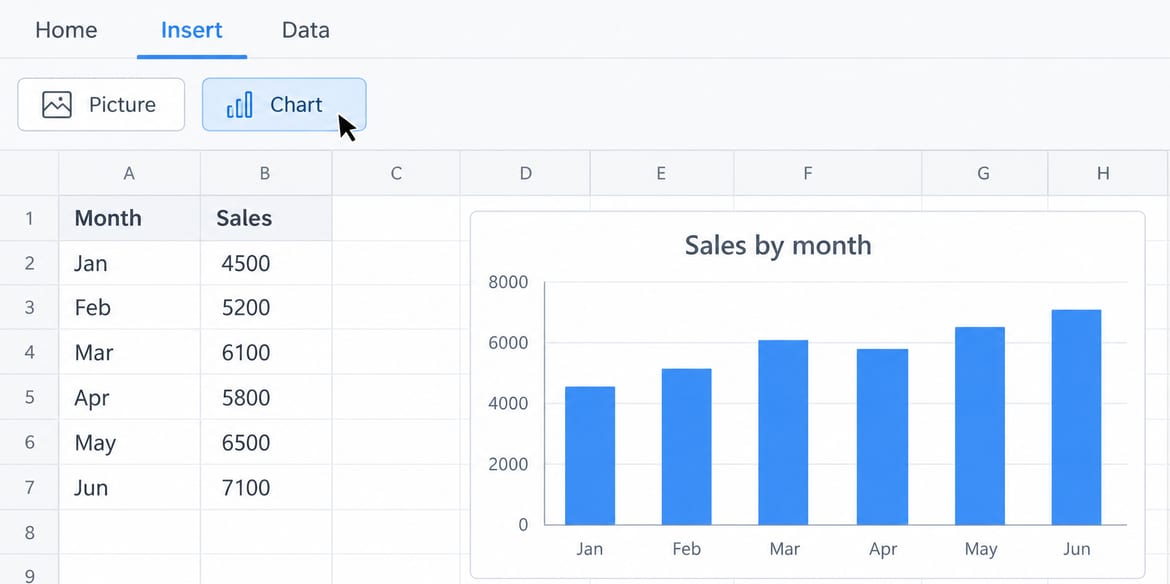The image size is (1170, 584).
Task: Select the cell containing Jun
Action: 129,487
